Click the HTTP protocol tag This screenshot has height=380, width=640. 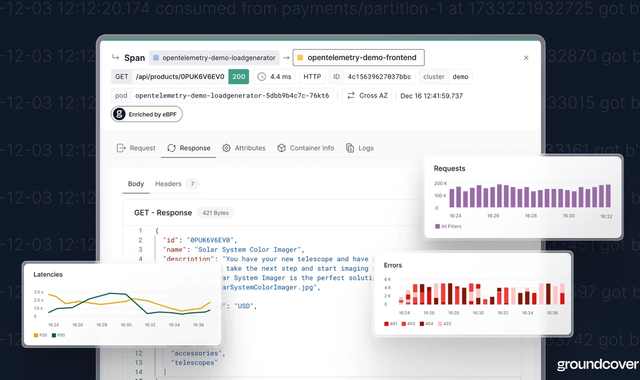coord(312,77)
